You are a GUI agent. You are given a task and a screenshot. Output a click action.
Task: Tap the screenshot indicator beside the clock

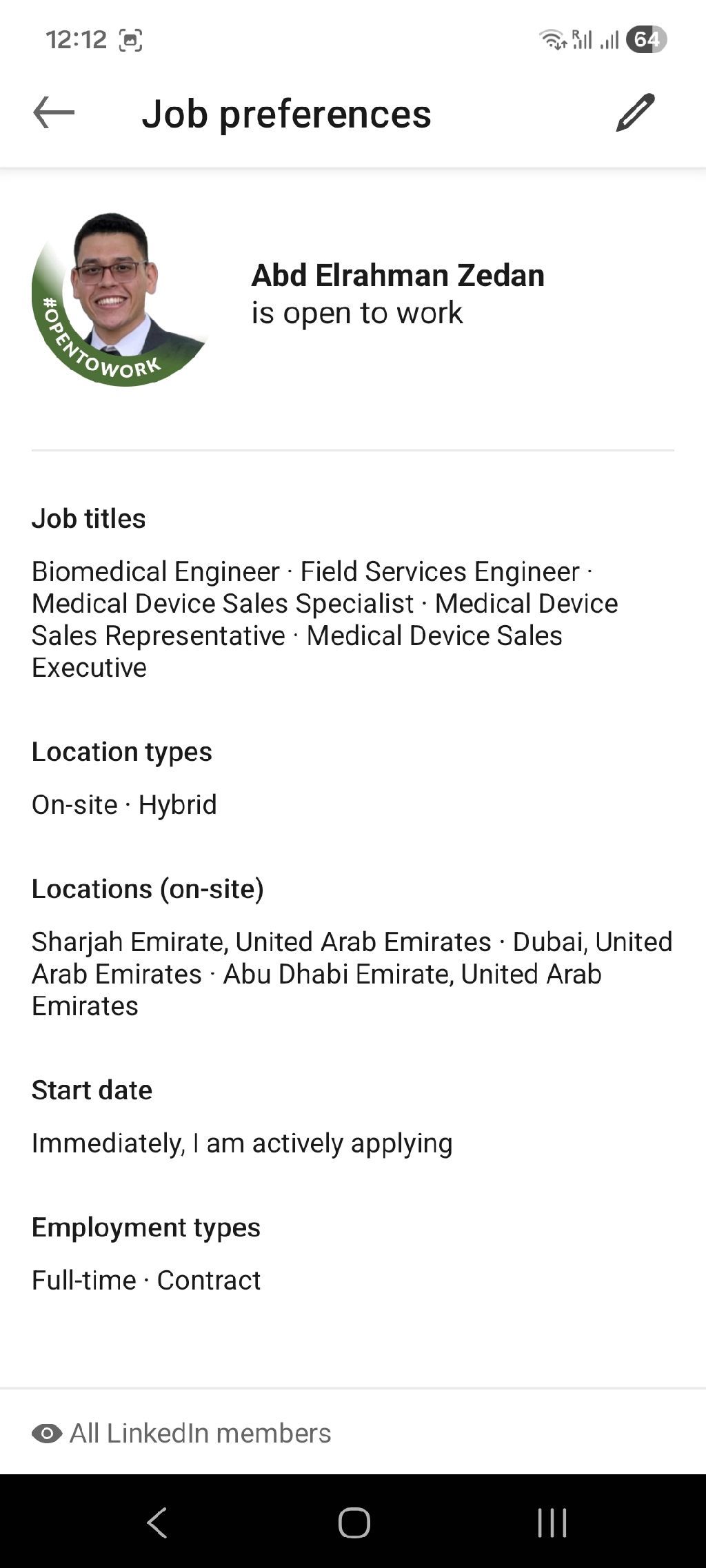pyautogui.click(x=131, y=40)
